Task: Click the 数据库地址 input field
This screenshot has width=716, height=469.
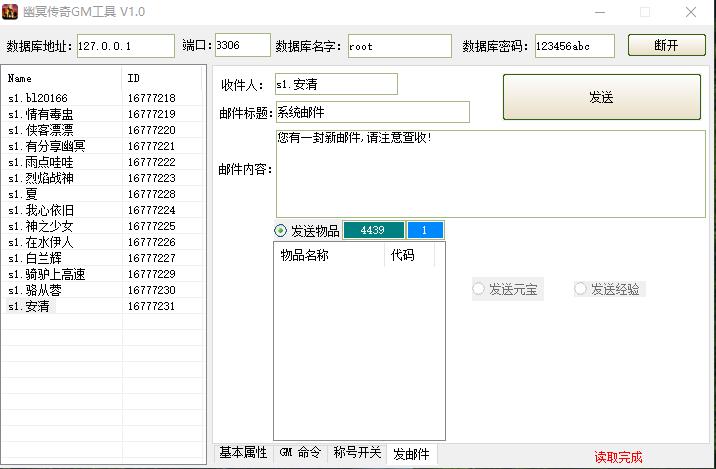Action: (x=124, y=47)
